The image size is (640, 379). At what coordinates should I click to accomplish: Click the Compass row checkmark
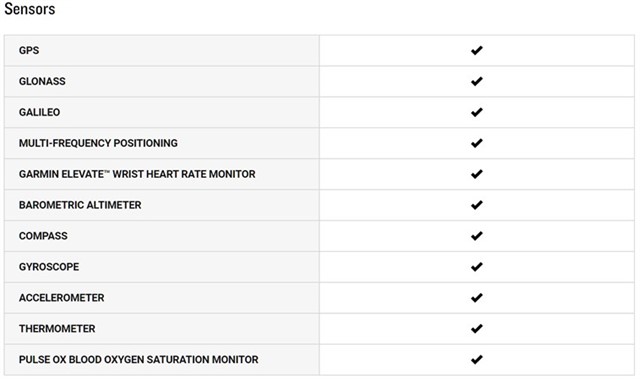tap(476, 236)
